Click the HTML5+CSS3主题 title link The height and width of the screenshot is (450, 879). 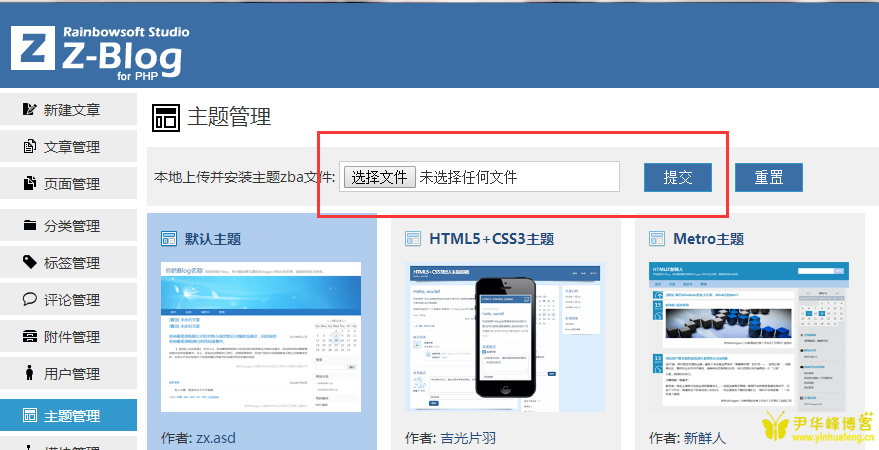pyautogui.click(x=492, y=239)
